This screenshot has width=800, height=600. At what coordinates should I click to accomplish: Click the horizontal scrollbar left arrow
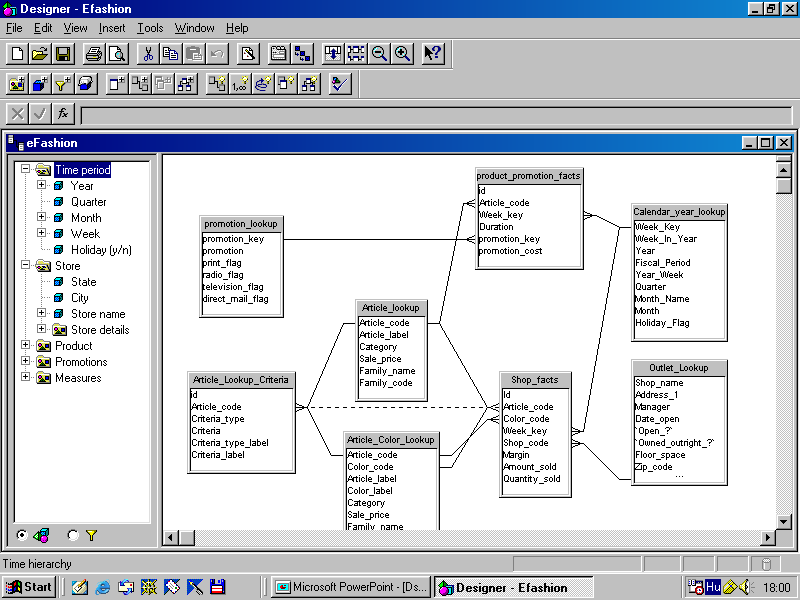tap(171, 537)
